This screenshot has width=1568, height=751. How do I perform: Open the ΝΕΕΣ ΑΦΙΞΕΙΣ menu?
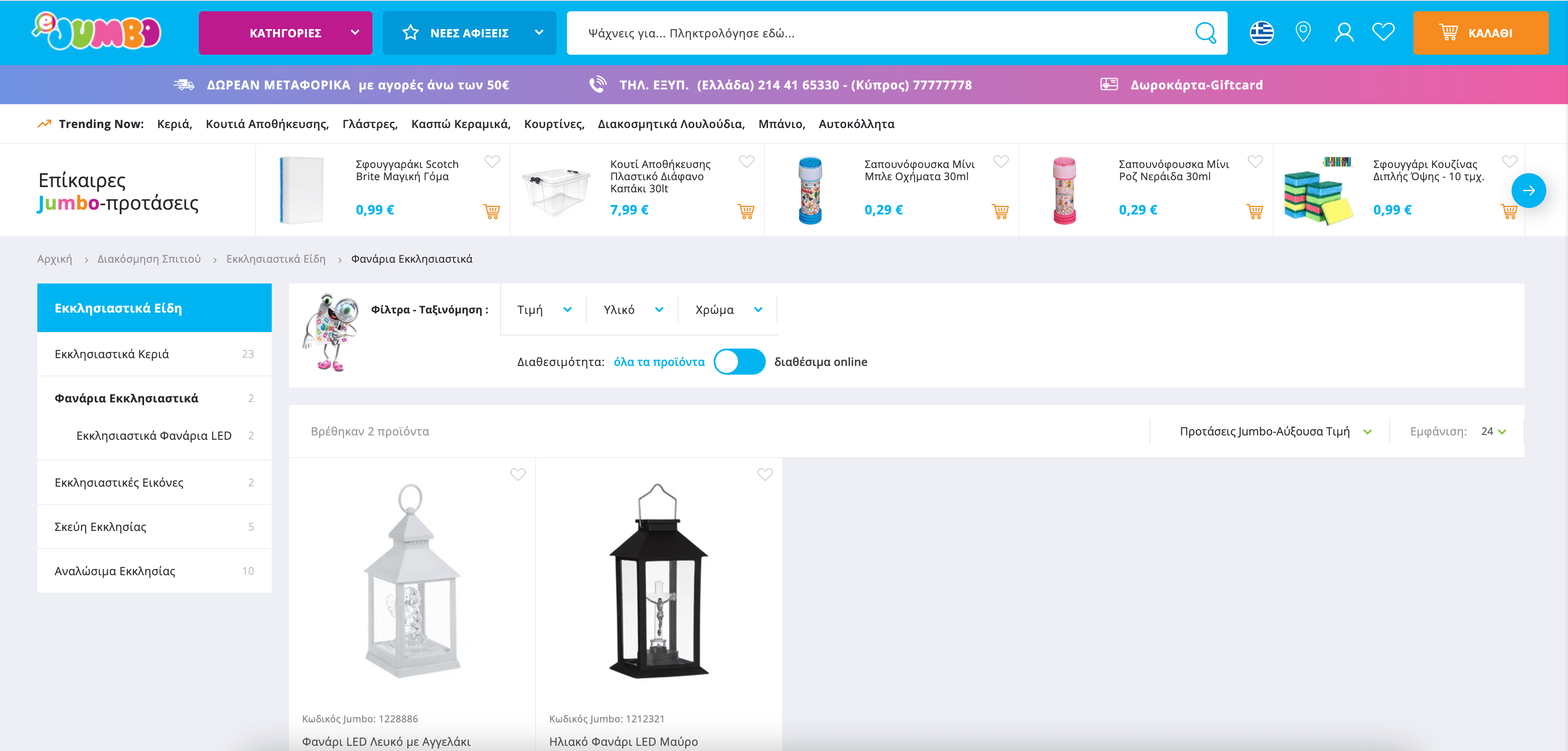(x=469, y=33)
